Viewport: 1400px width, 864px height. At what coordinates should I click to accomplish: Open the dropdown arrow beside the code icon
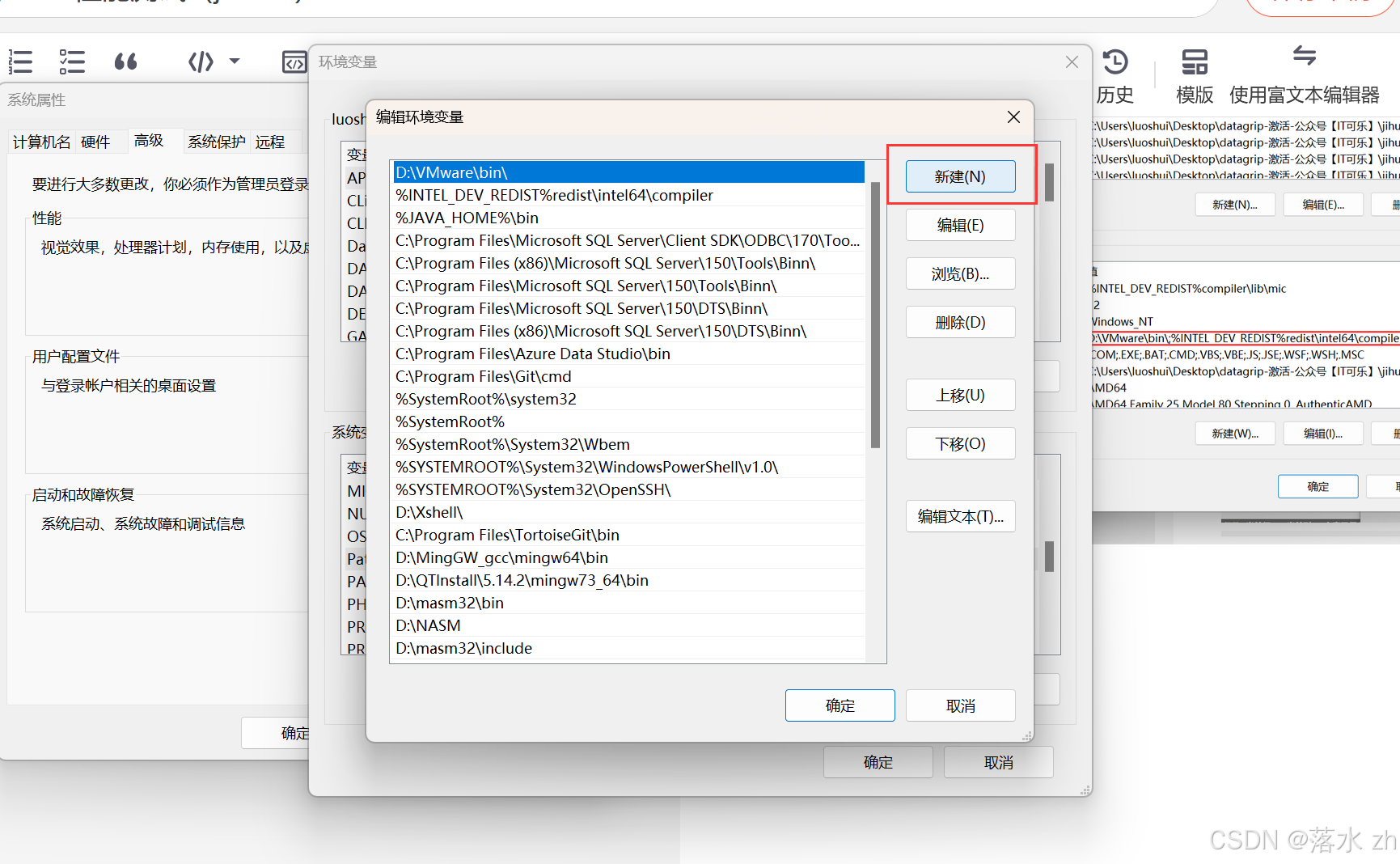click(235, 61)
